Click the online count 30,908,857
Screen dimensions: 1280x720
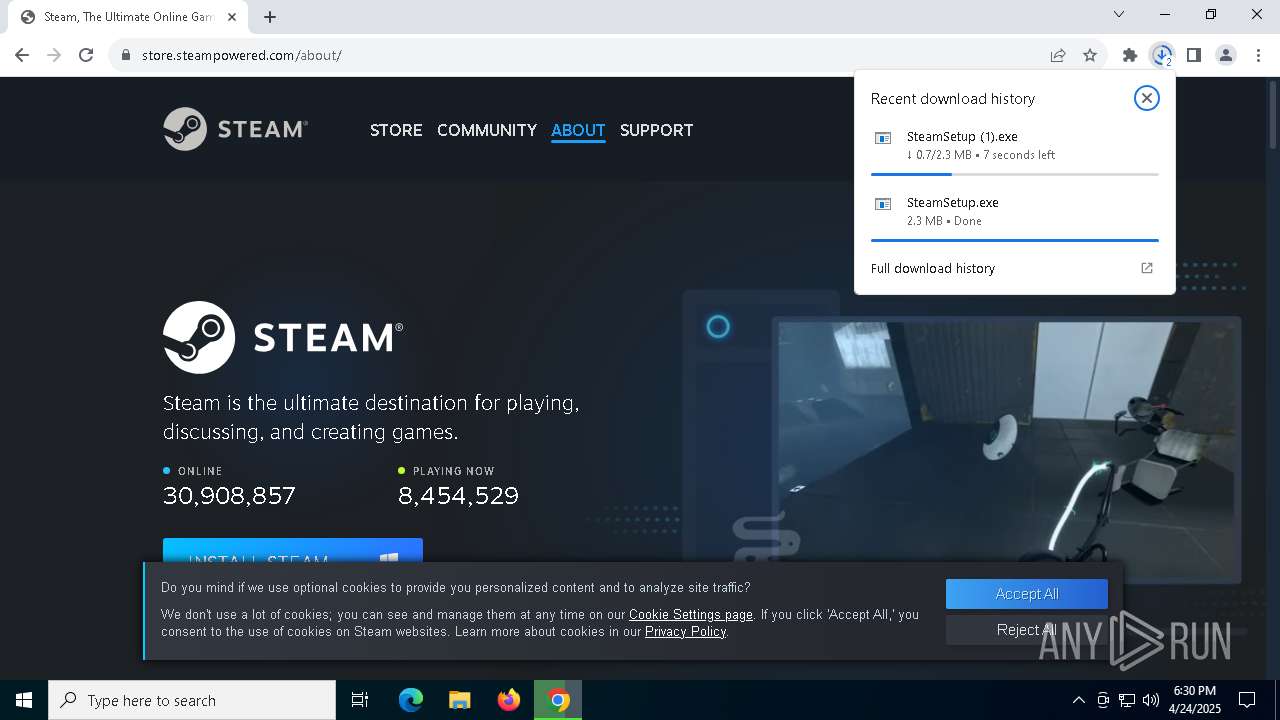(229, 496)
